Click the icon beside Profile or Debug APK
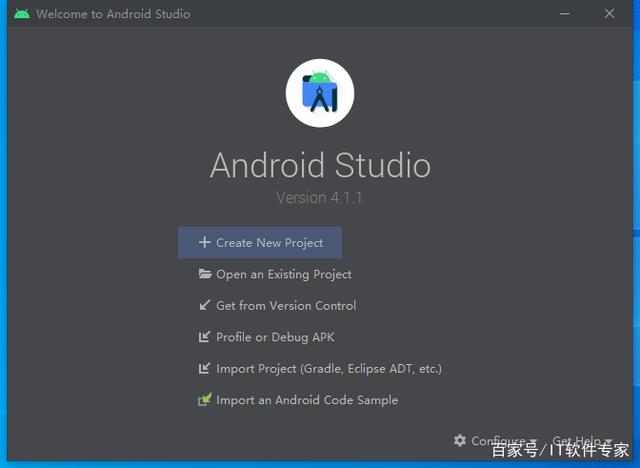Screen dimensions: 640x468 [204, 337]
